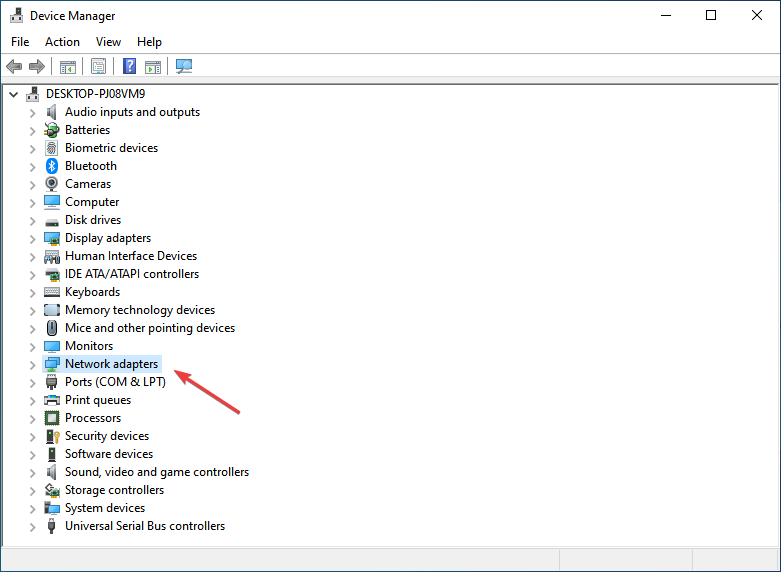Click the Forward arrow toolbar icon
This screenshot has width=781, height=572.
point(37,66)
